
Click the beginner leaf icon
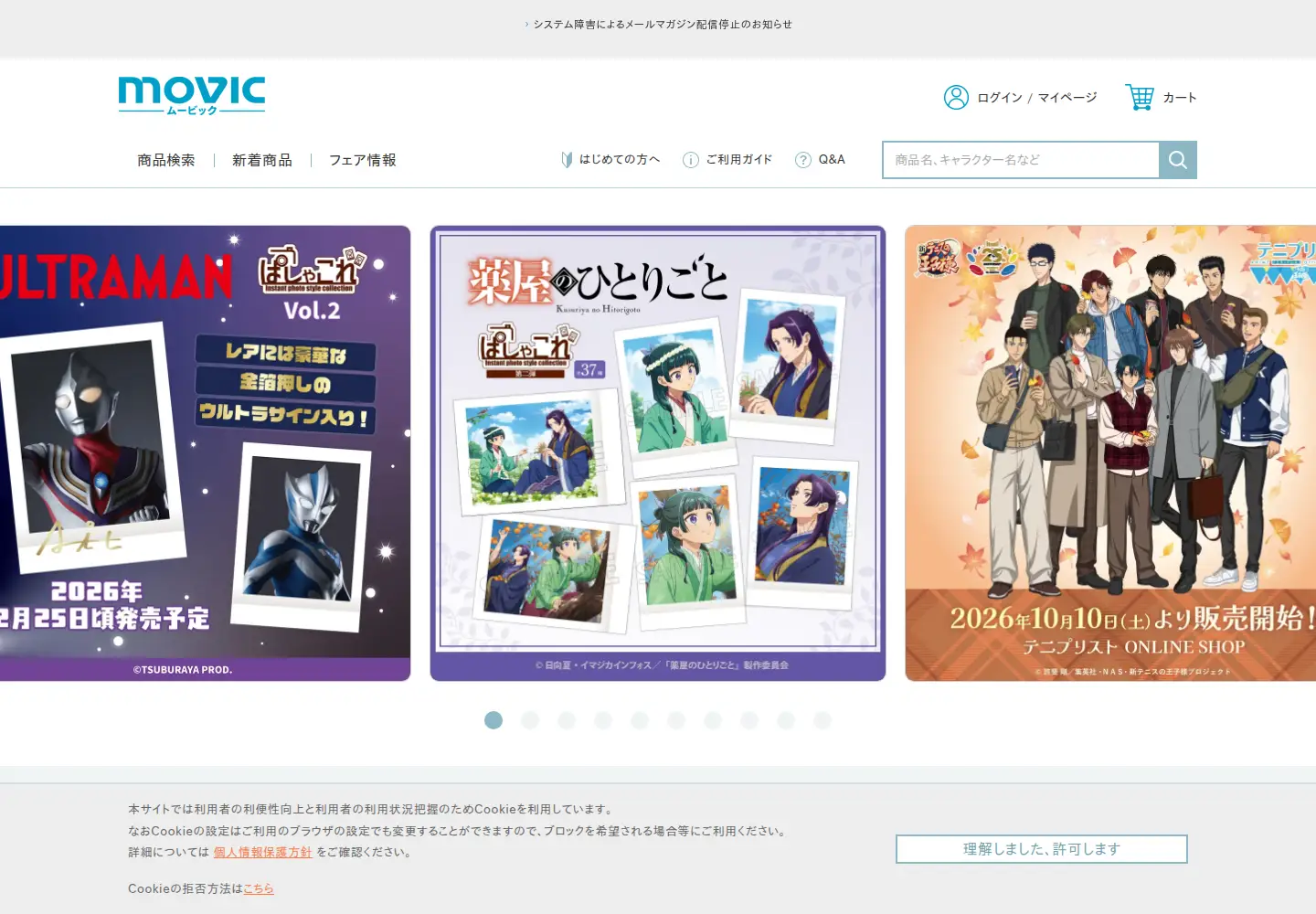pyautogui.click(x=567, y=160)
